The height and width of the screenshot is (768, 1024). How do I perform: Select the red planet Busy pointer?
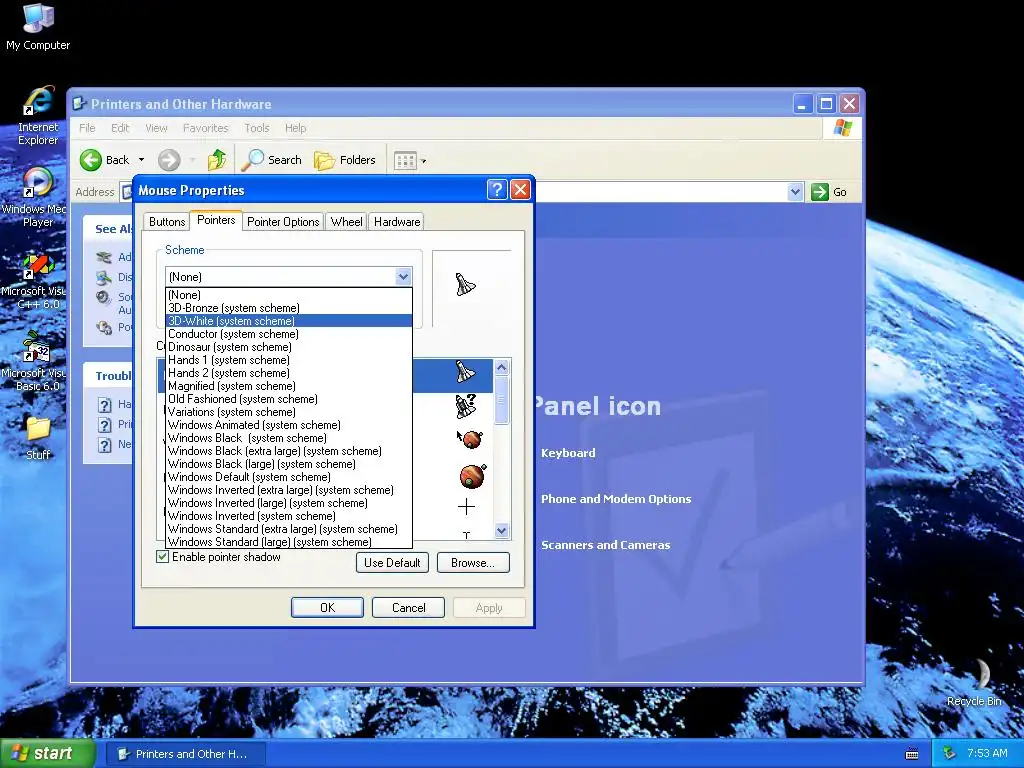click(473, 476)
